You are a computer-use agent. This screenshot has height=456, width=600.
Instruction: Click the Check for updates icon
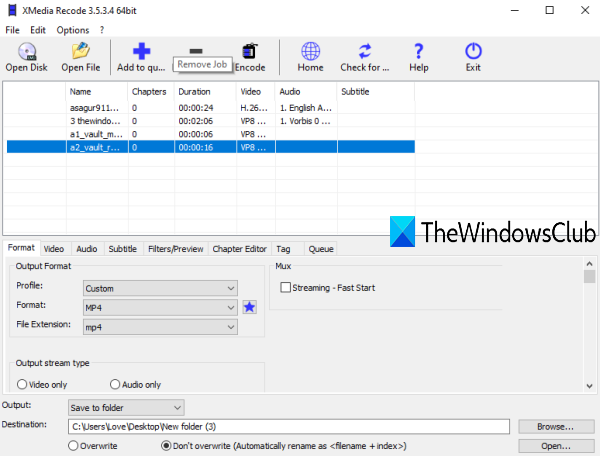[365, 51]
